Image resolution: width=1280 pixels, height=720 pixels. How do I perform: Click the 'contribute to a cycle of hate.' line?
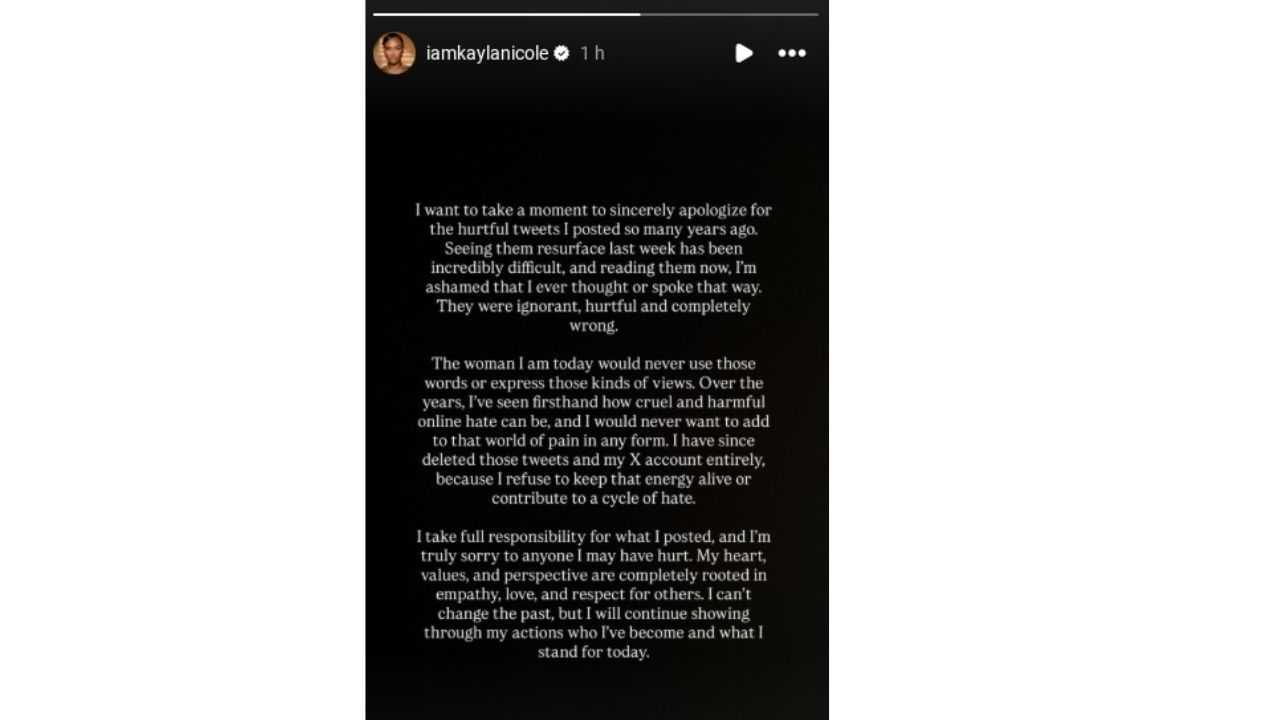pos(594,498)
